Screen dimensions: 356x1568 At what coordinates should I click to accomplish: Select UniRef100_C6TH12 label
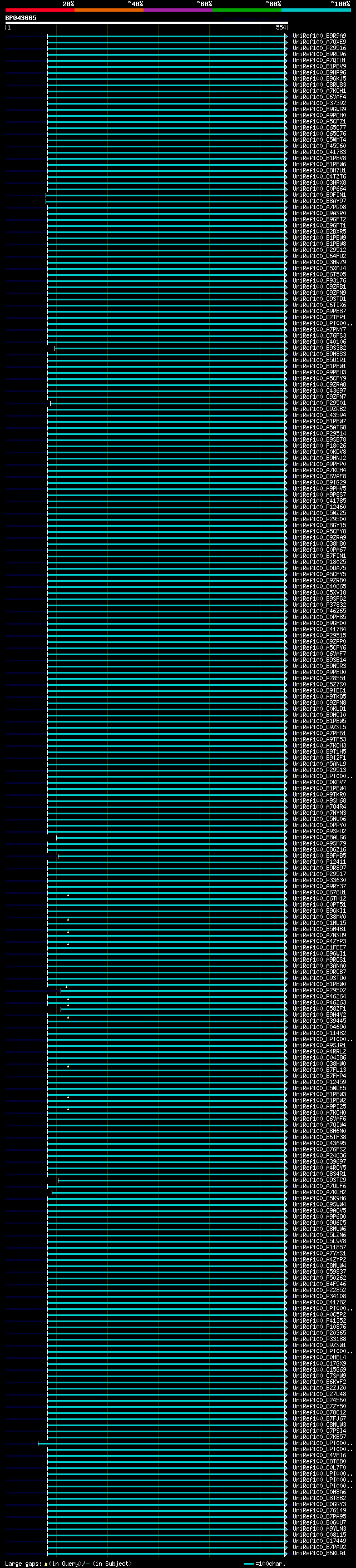pyautogui.click(x=319, y=898)
